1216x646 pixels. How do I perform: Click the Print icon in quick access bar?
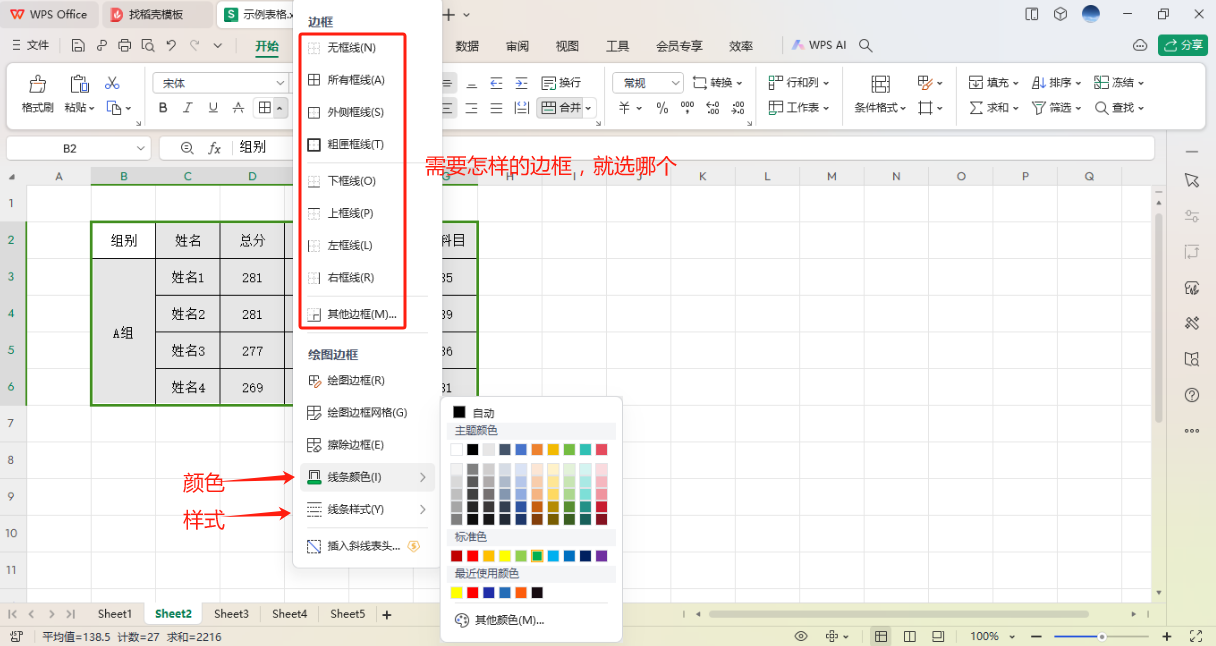tap(125, 45)
